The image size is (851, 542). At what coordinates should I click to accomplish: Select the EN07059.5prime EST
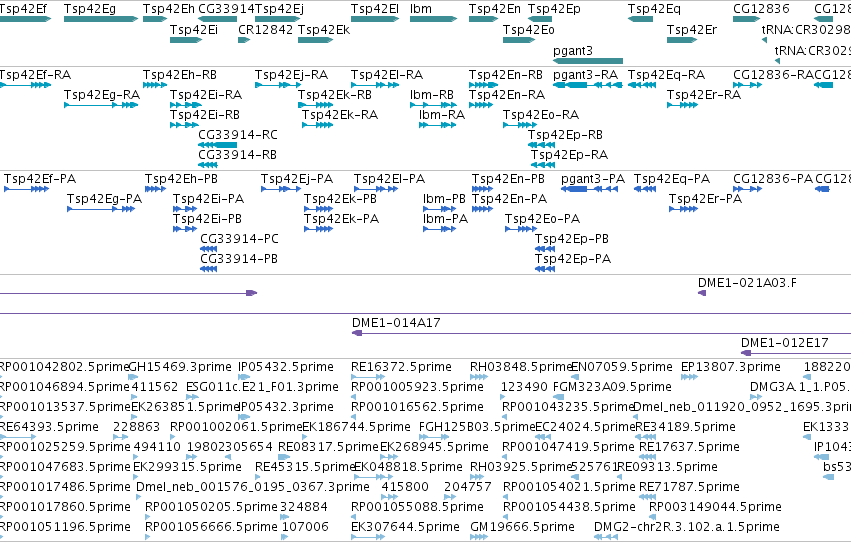(575, 377)
